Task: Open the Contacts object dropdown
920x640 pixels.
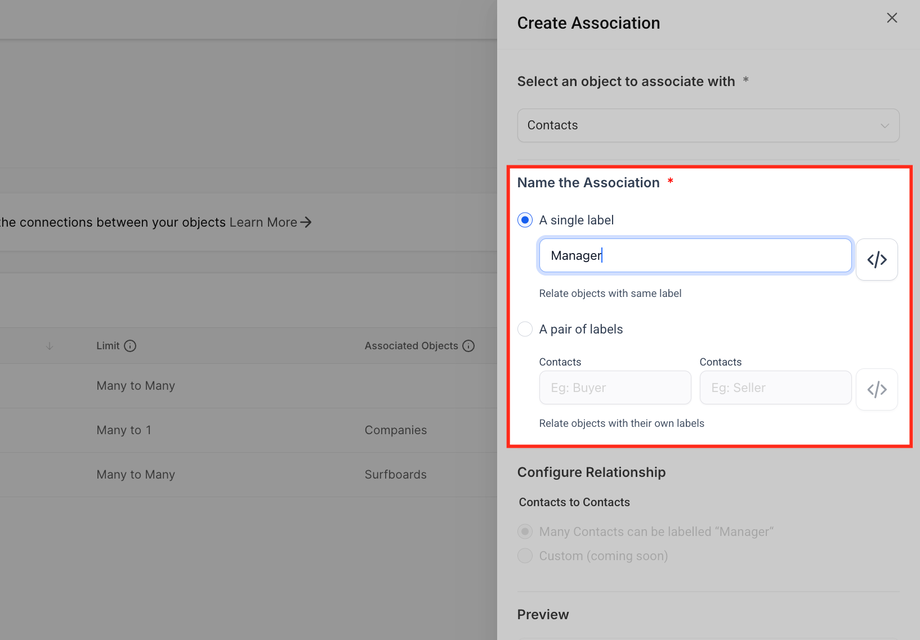Action: (707, 125)
